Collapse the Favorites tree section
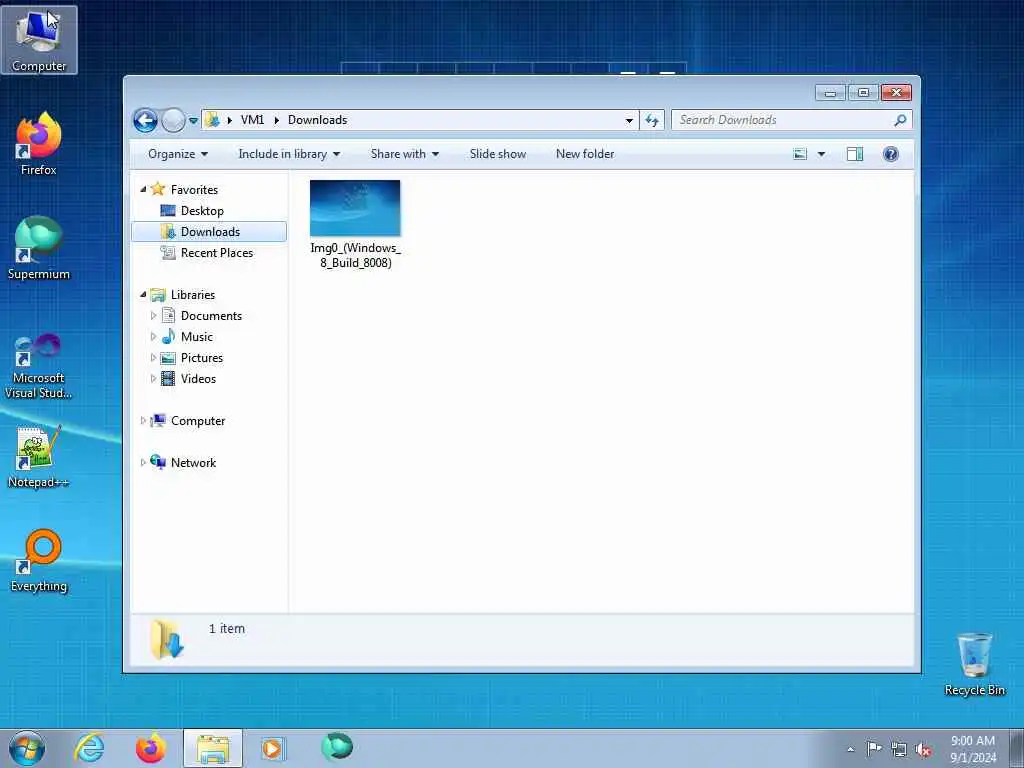 click(x=143, y=189)
